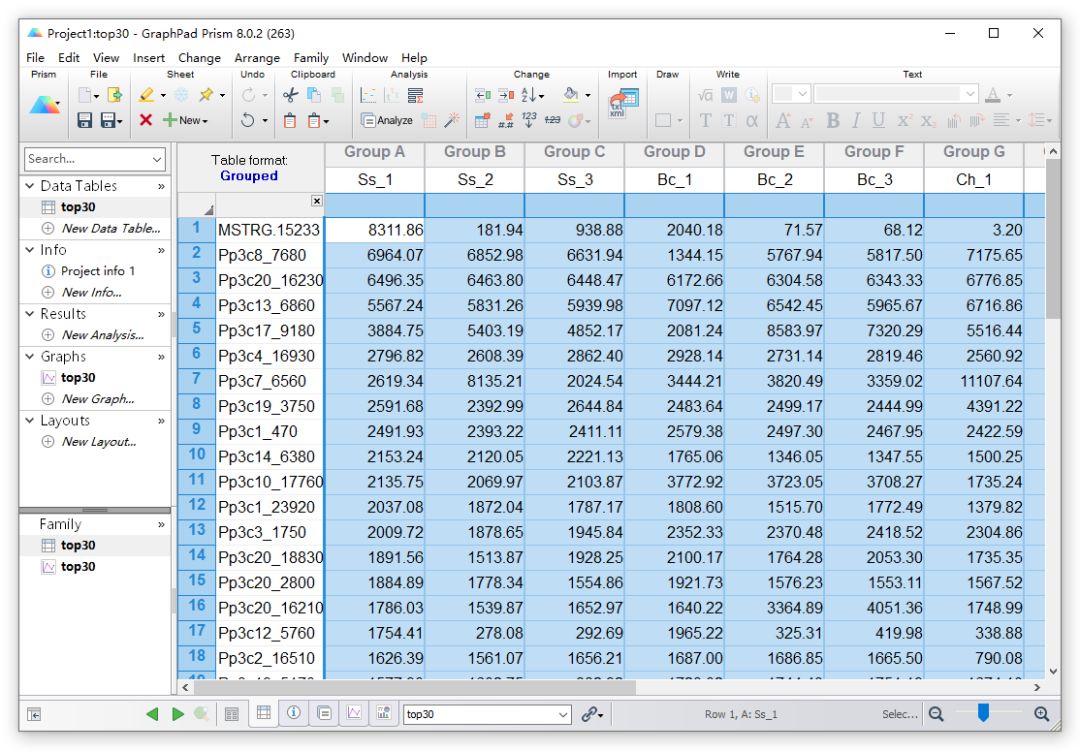Click the link chain icon in status bar
The height and width of the screenshot is (752, 1080).
pos(589,714)
